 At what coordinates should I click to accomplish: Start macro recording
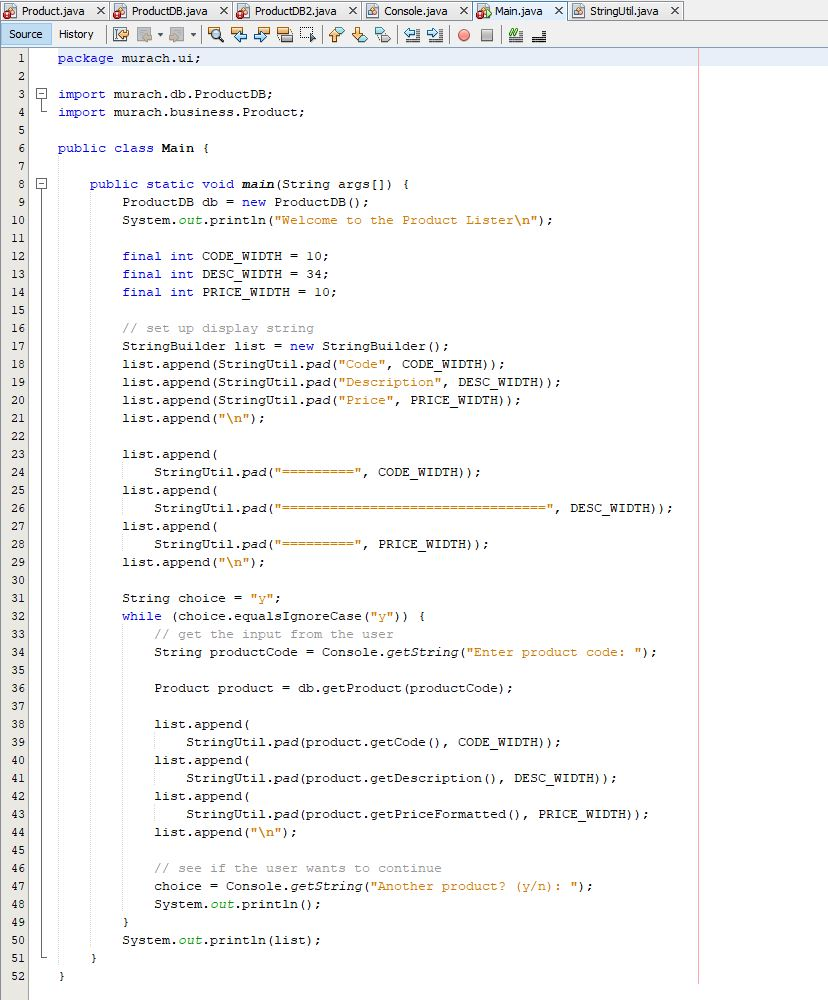click(x=463, y=34)
